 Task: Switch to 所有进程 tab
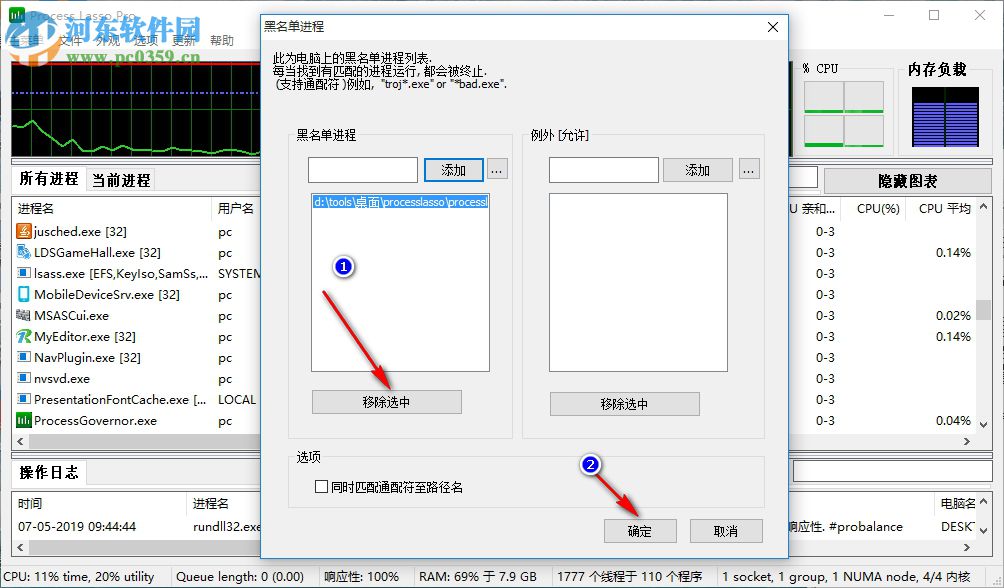[49, 179]
